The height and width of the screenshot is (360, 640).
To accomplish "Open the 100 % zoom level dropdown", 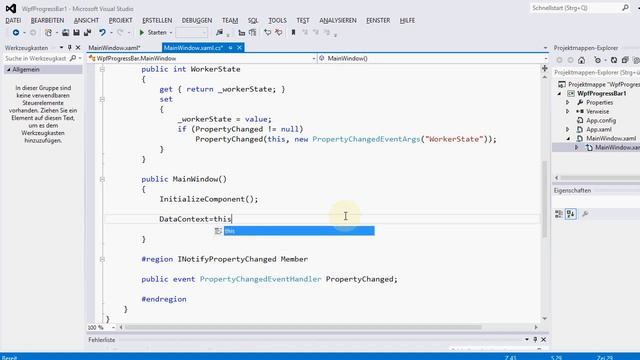I will tap(113, 327).
